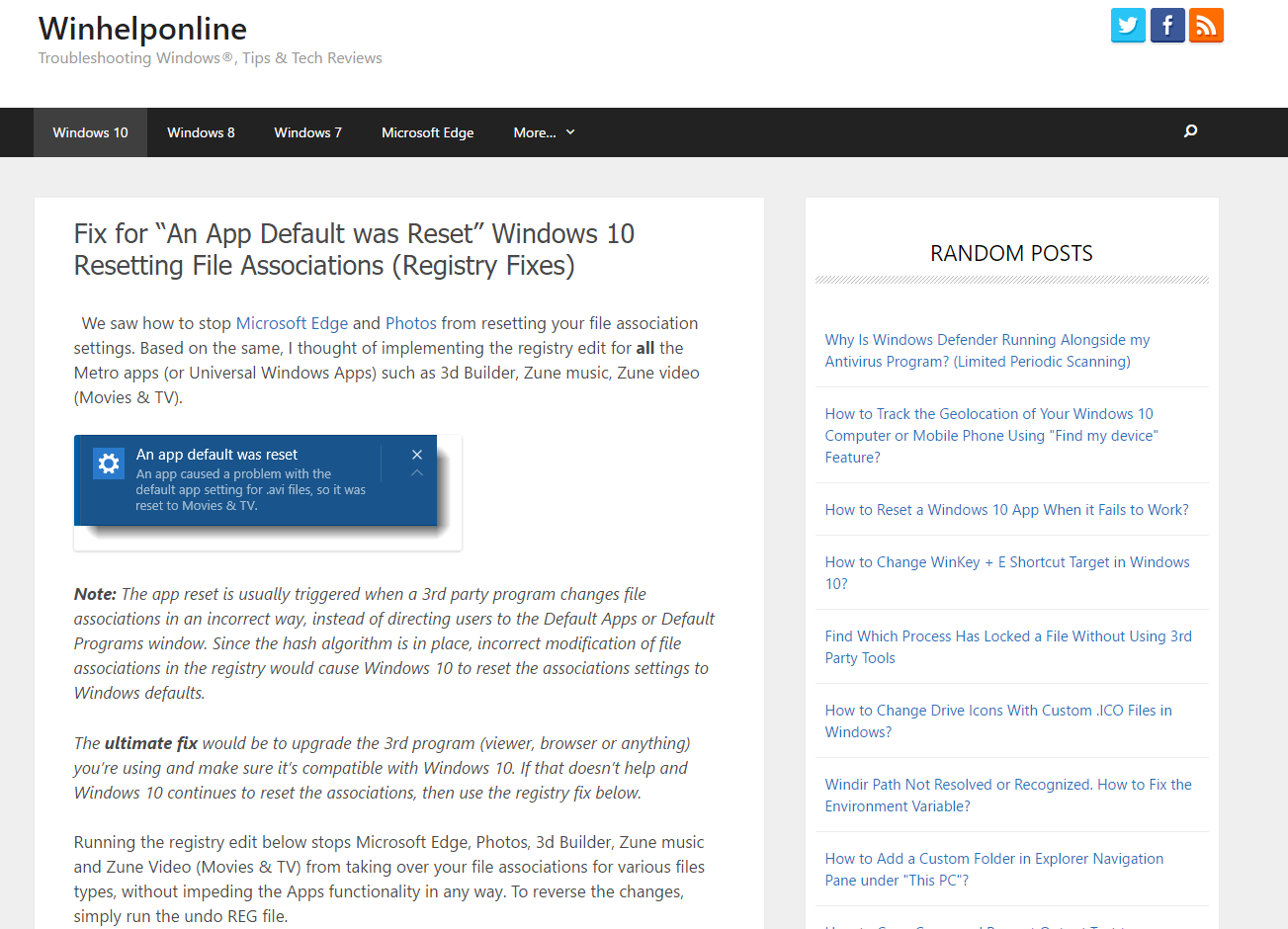The width and height of the screenshot is (1288, 929).
Task: Open How to Reset a Windows 10 App post
Action: coord(1007,510)
